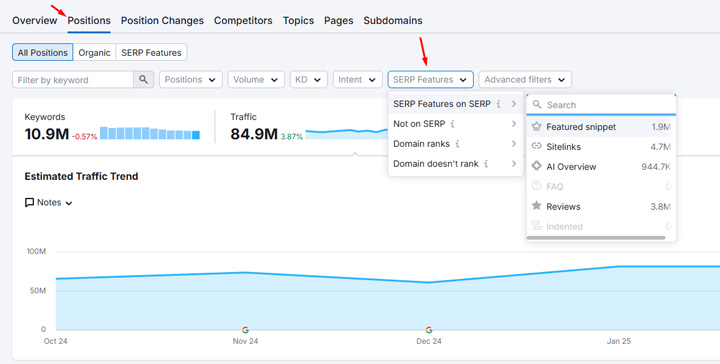
Task: Choose Reviews from the feature list
Action: 601,207
